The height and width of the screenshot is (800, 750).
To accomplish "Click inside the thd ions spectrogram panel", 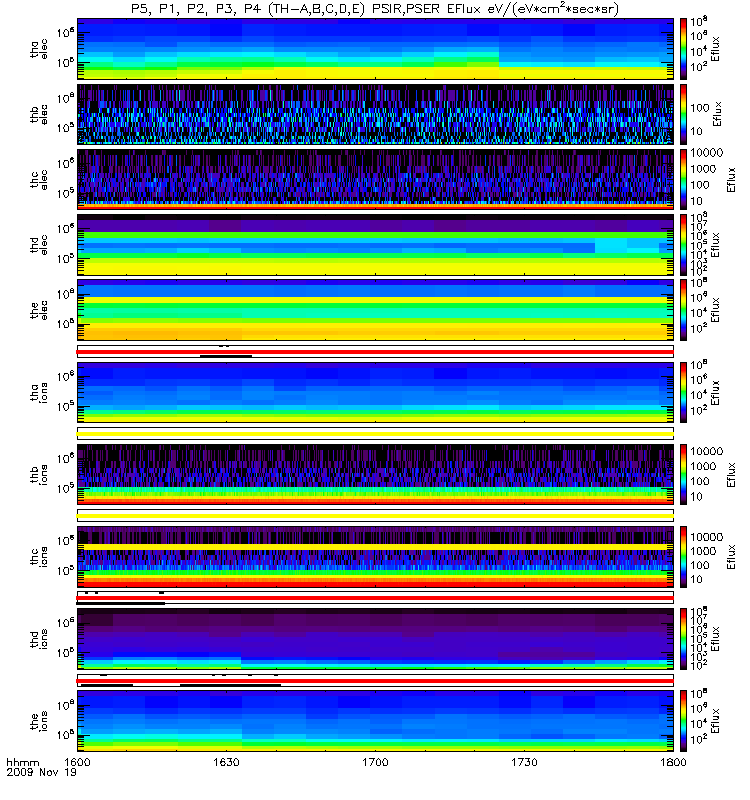I will (x=375, y=639).
